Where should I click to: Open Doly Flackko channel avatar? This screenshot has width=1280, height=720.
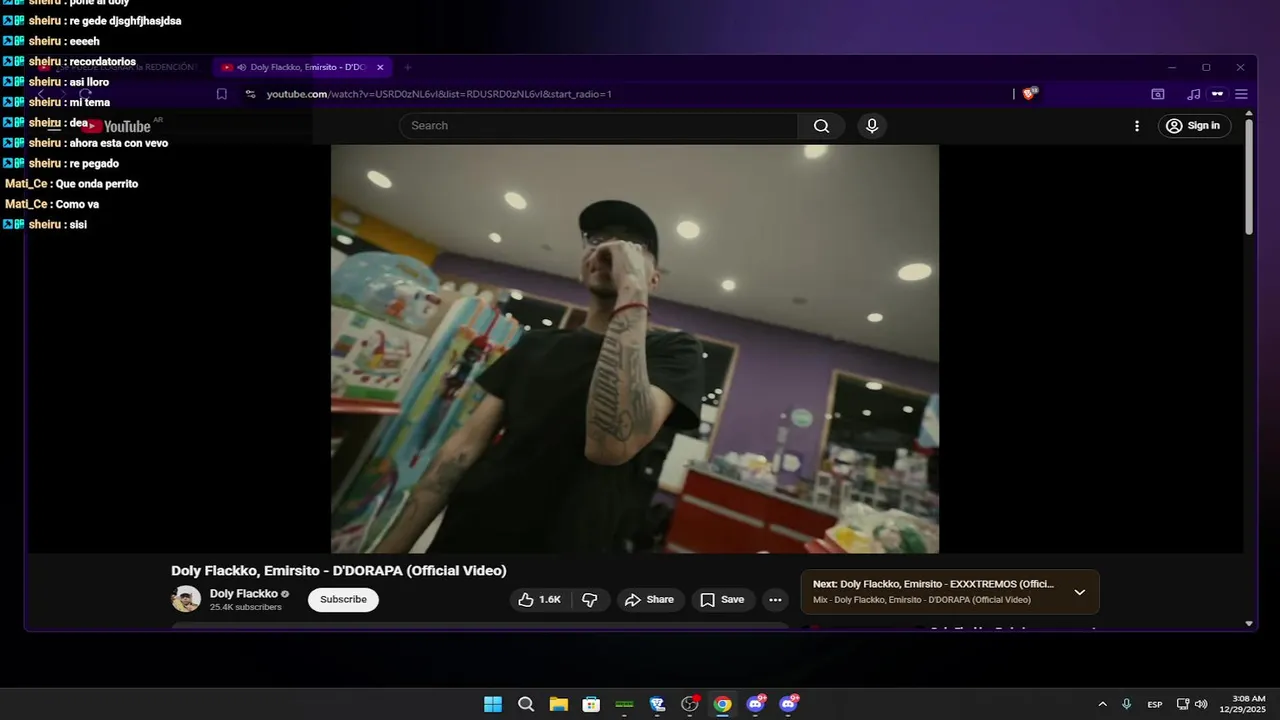click(x=186, y=599)
